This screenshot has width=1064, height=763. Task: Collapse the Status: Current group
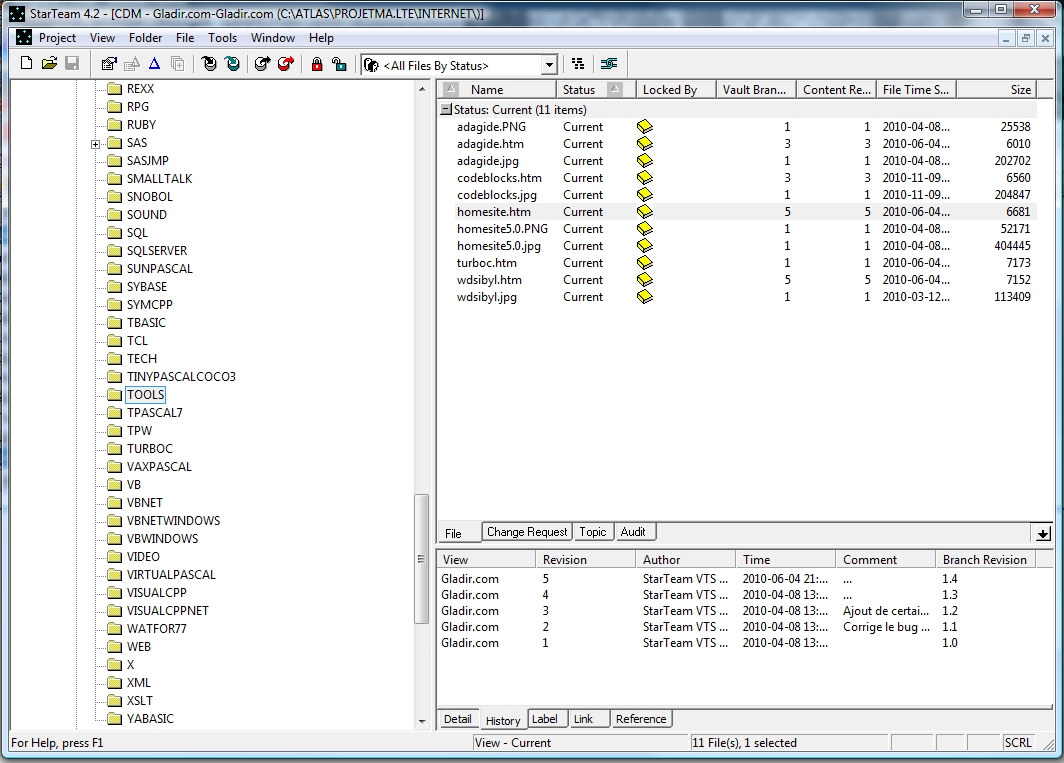(446, 110)
